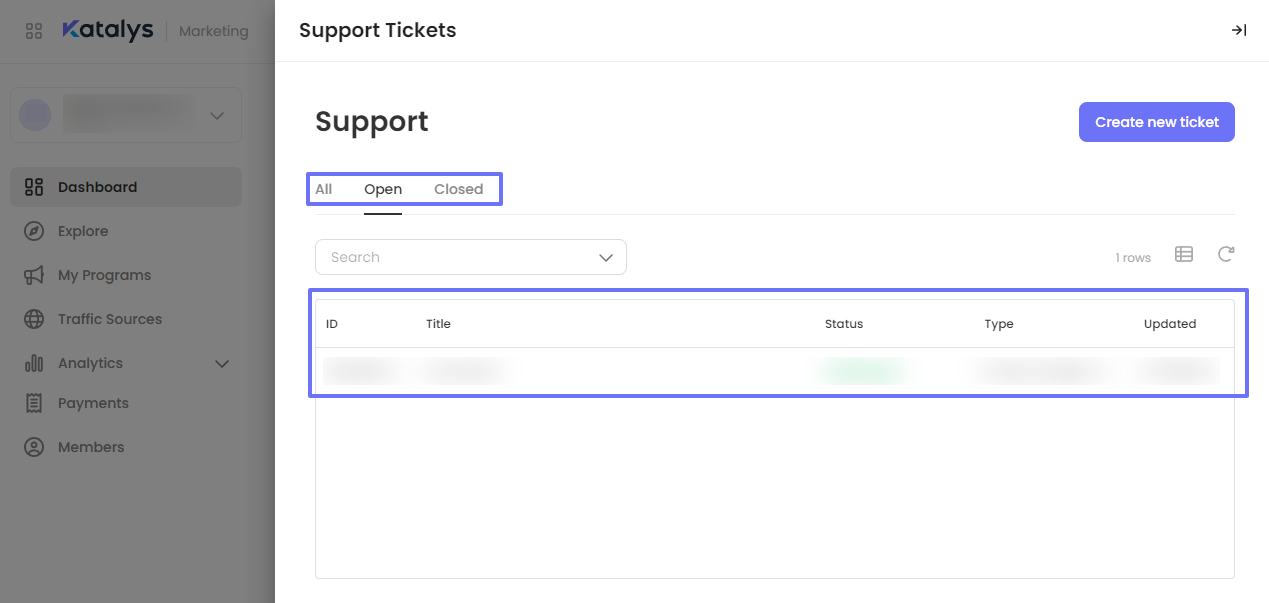Image resolution: width=1269 pixels, height=603 pixels.
Task: Go to Dashboard in the sidebar
Action: [x=97, y=187]
